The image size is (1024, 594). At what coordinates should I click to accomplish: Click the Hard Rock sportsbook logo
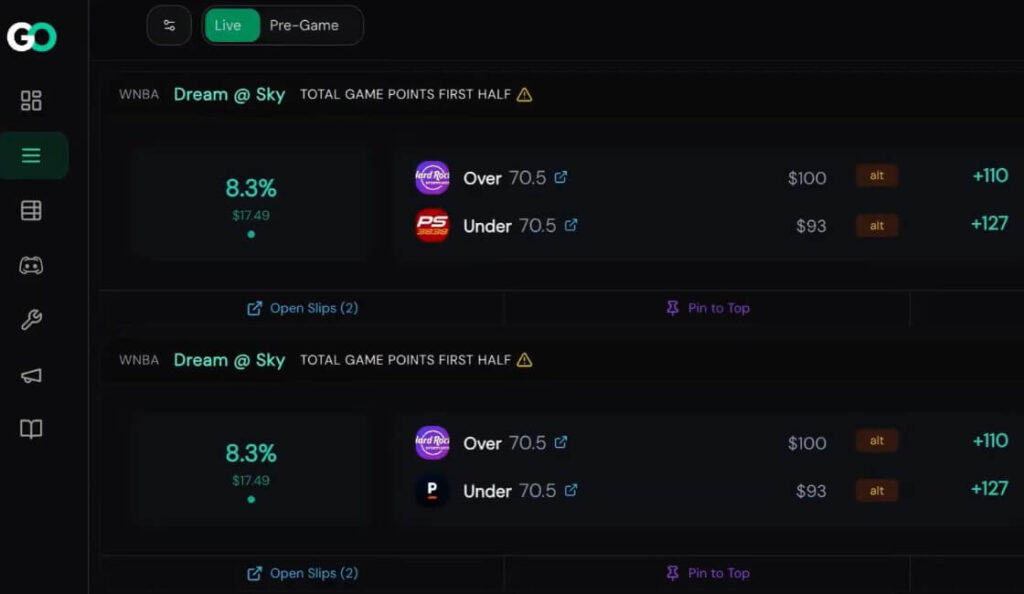coord(434,177)
